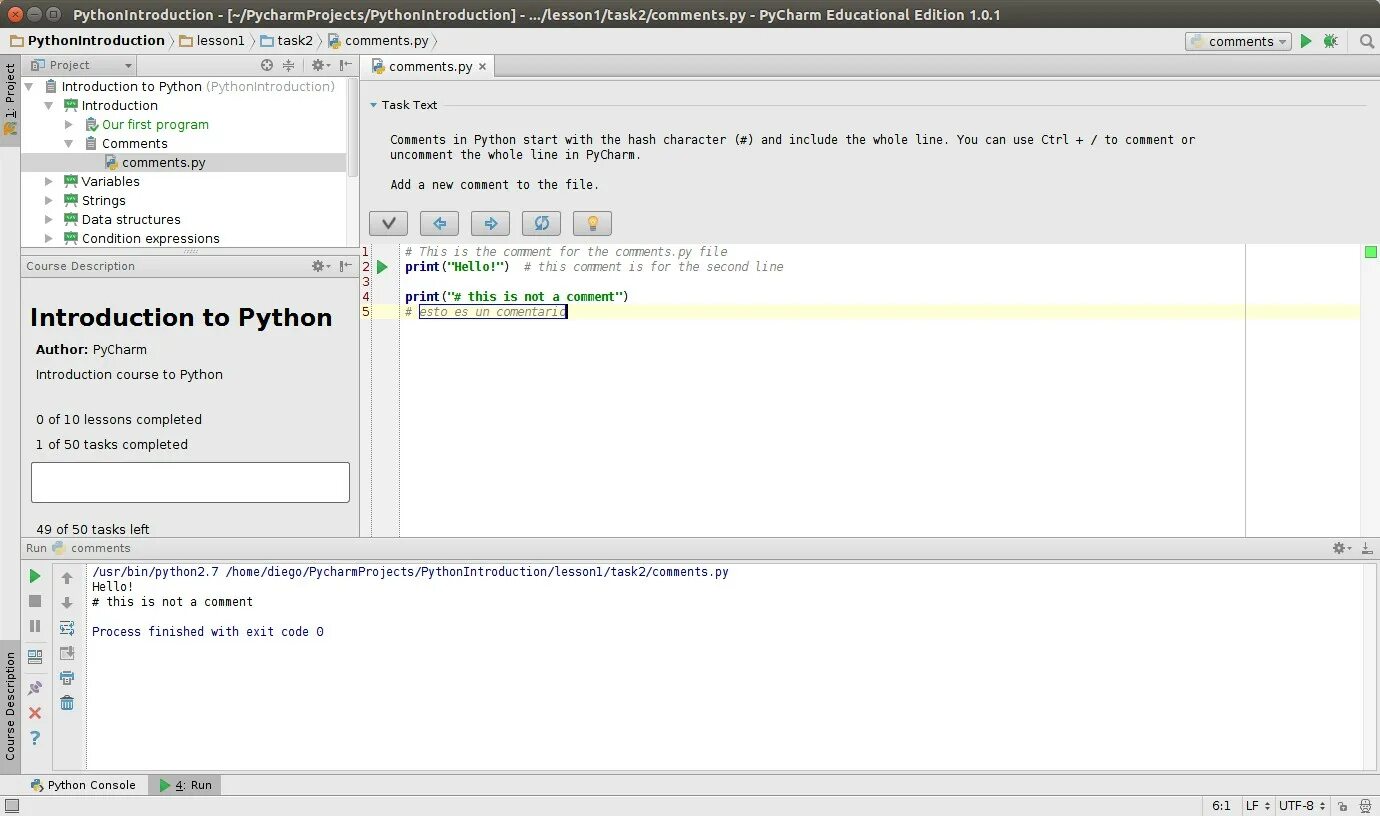This screenshot has height=816, width=1380.
Task: Pause output icon in Run panel
Action: (35, 626)
